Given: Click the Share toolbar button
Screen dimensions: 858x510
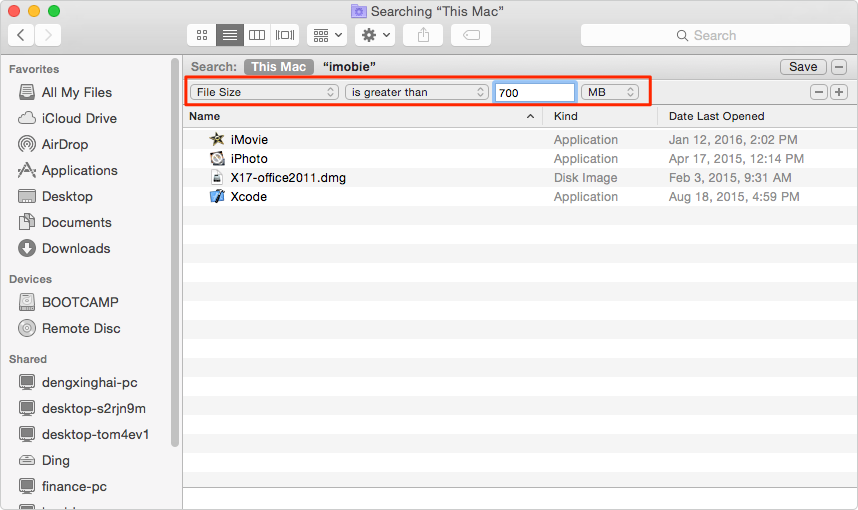Looking at the screenshot, I should coord(423,36).
